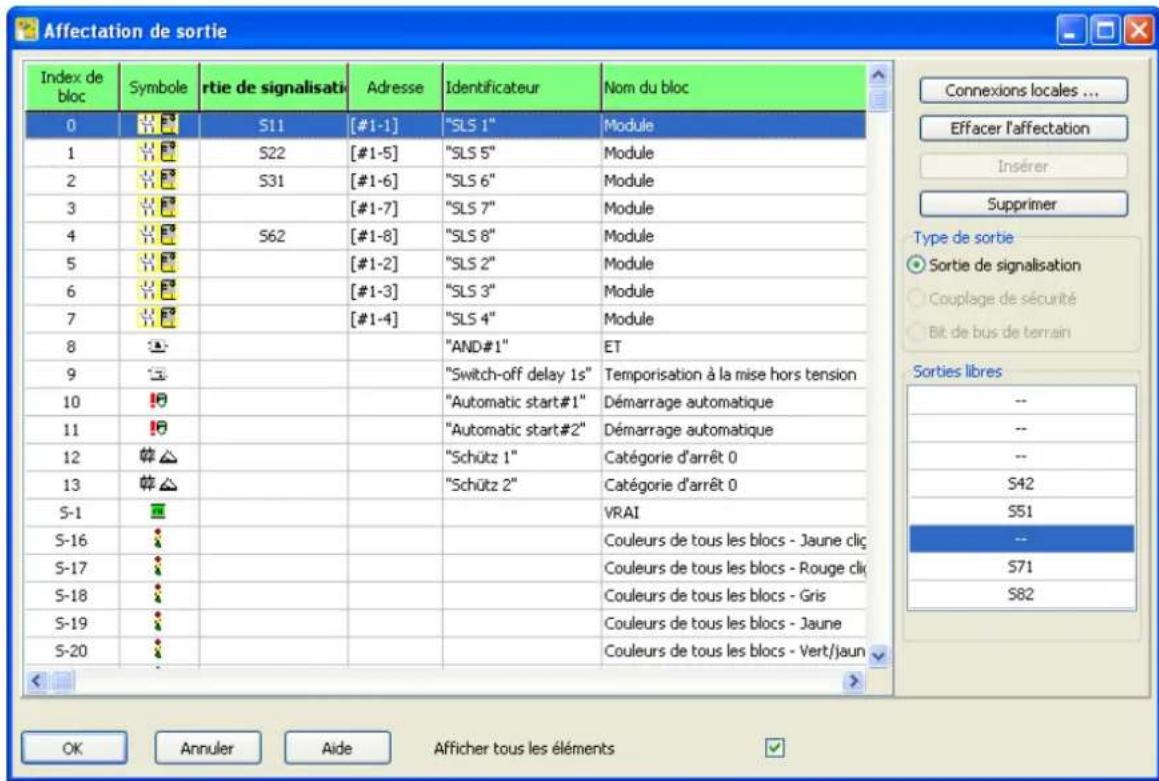Image resolution: width=1159 pixels, height=781 pixels.
Task: Click traffic light symbol in row S-17
Action: pyautogui.click(x=157, y=567)
